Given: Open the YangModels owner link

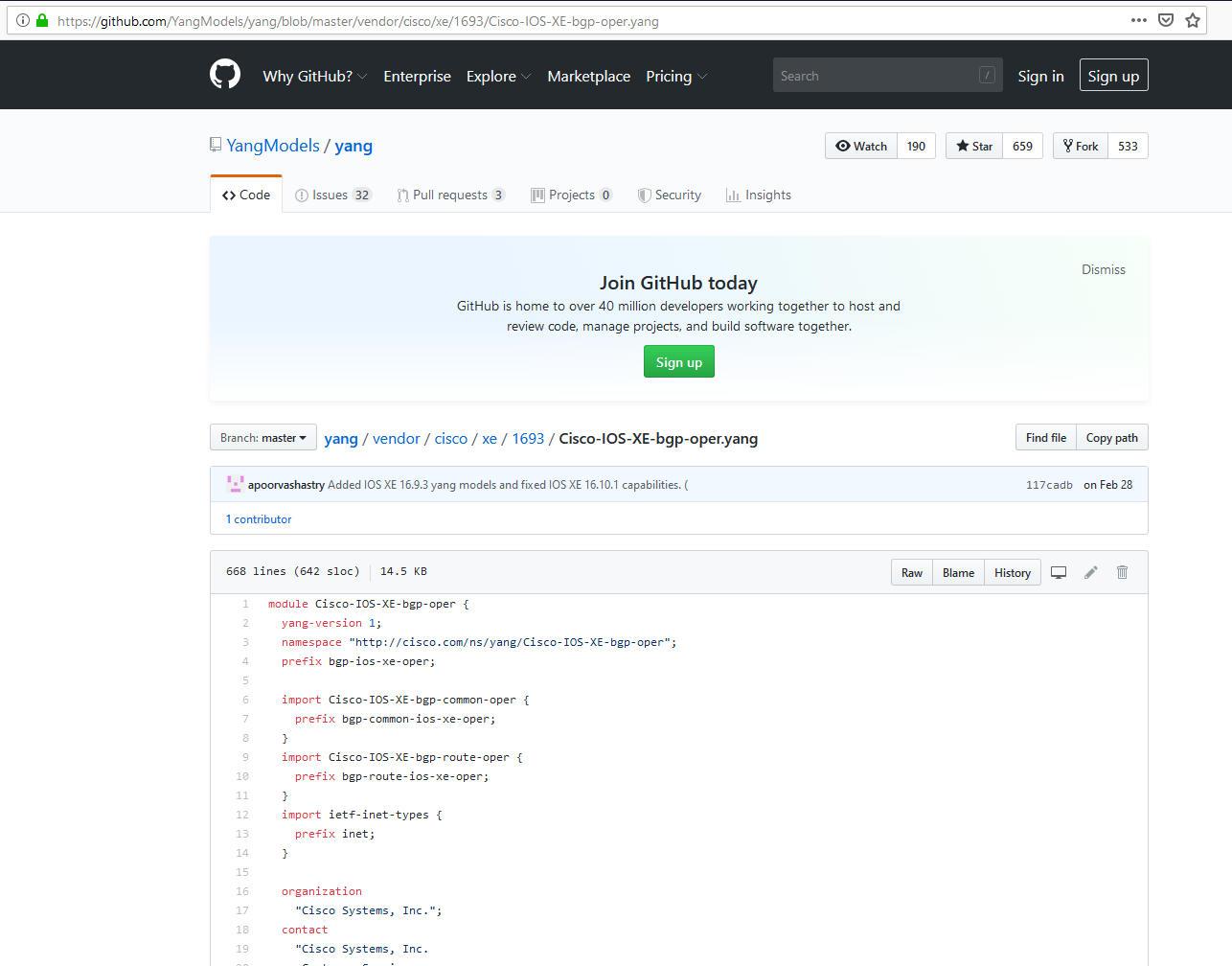Looking at the screenshot, I should point(273,145).
